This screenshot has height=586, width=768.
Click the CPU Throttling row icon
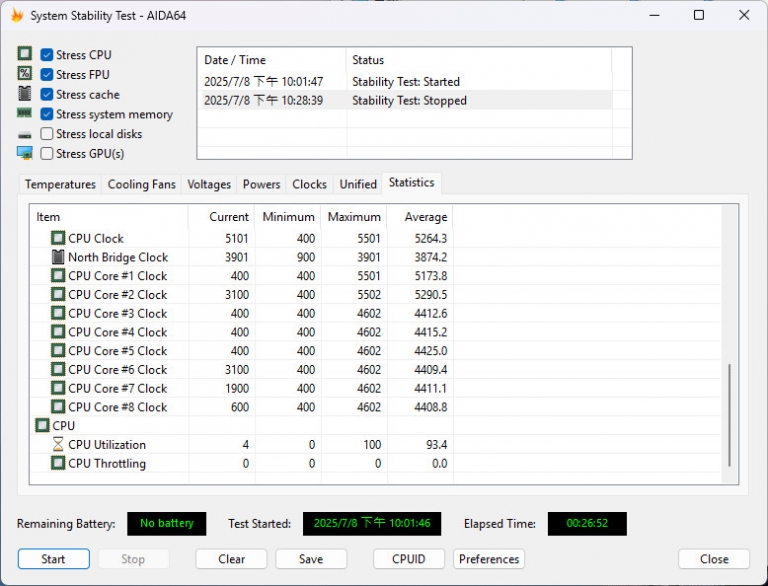click(x=58, y=463)
